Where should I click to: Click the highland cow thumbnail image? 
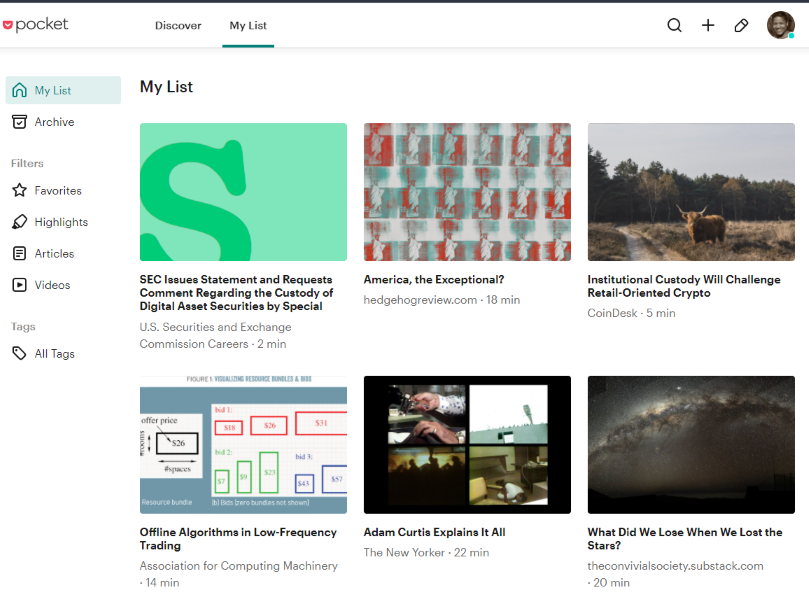(x=691, y=192)
